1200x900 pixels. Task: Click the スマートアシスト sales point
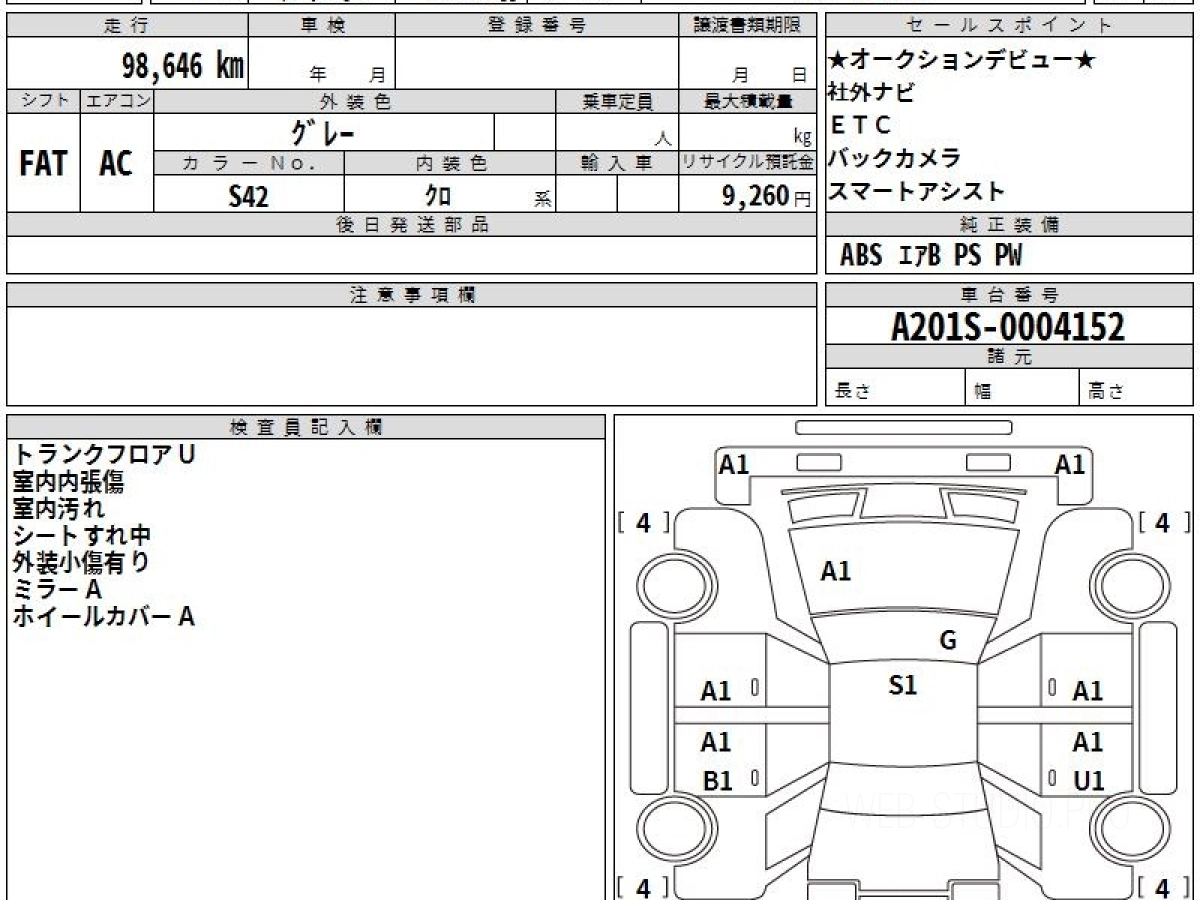pyautogui.click(x=916, y=191)
